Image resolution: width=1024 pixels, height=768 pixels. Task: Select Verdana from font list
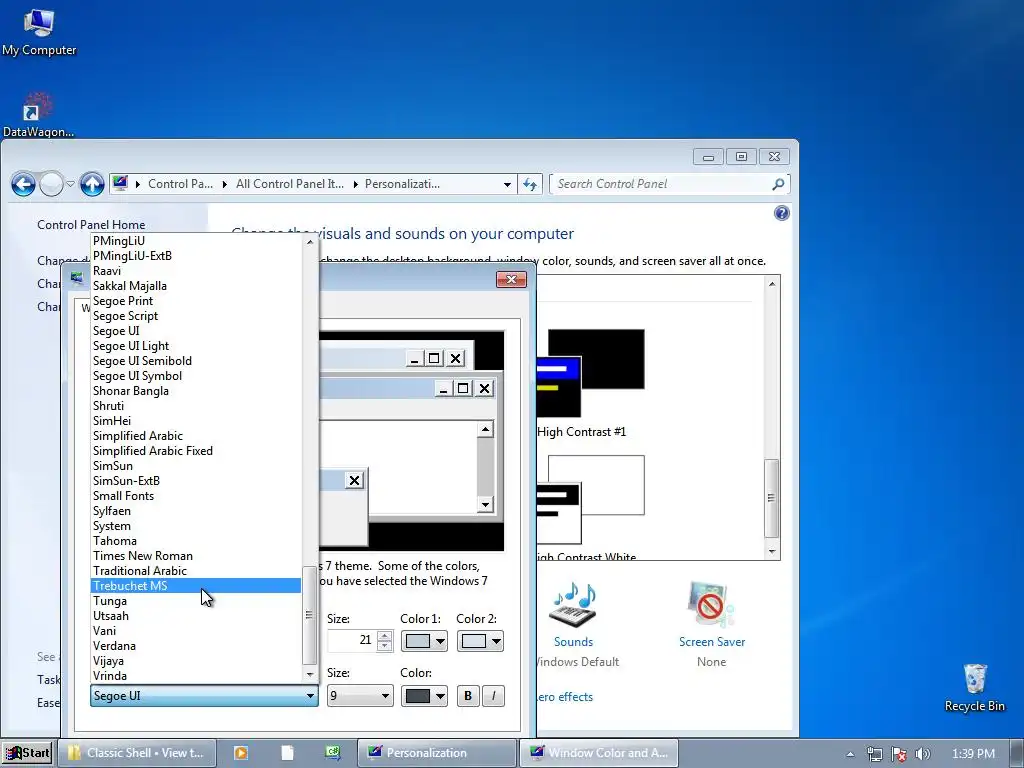(x=195, y=646)
